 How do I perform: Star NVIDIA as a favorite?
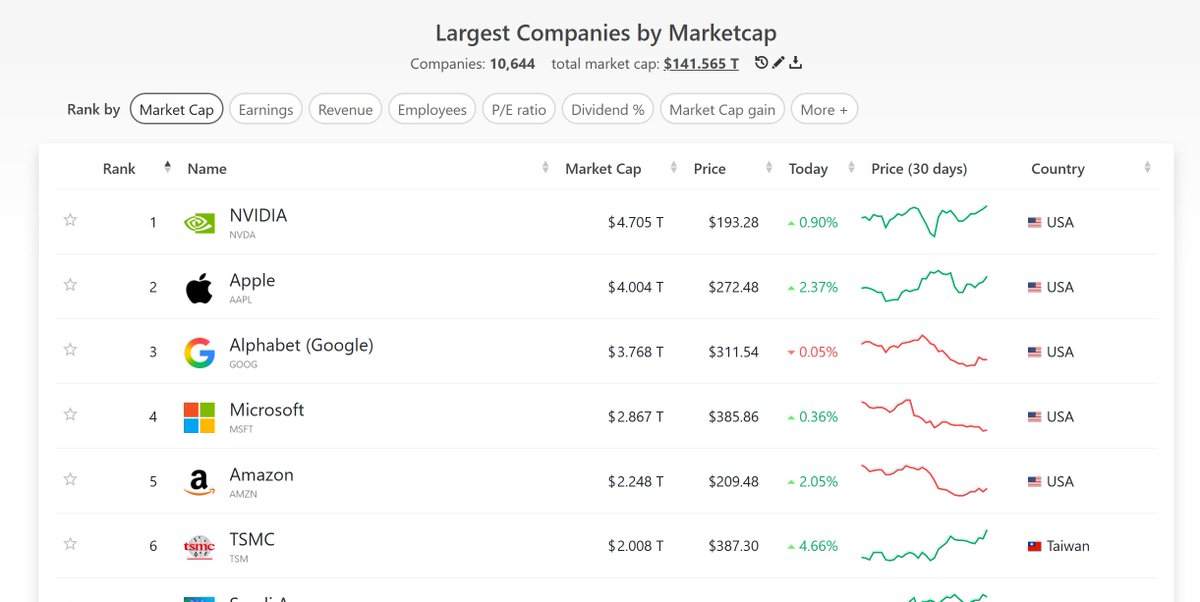70,220
